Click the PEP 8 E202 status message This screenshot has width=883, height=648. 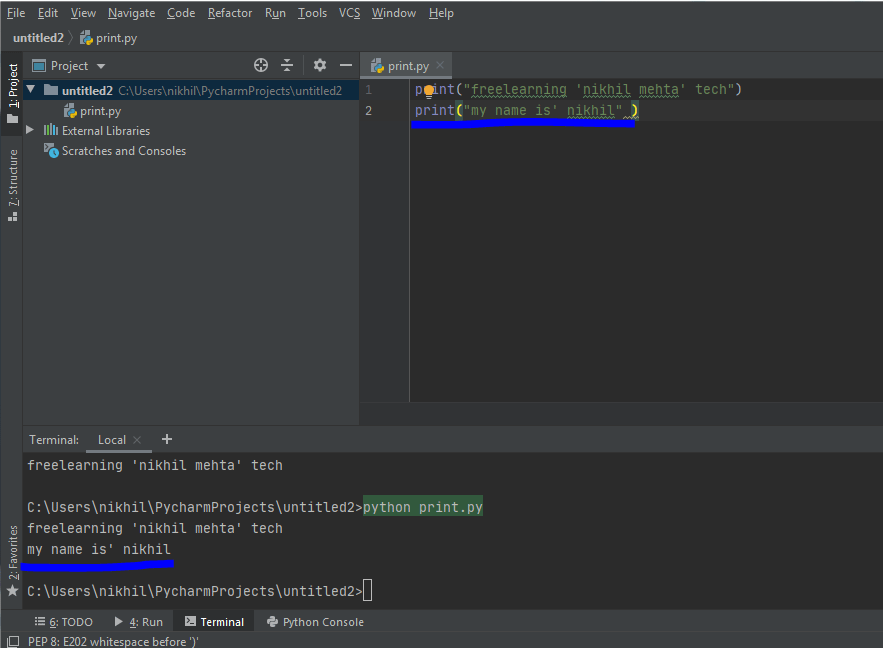coord(113,641)
